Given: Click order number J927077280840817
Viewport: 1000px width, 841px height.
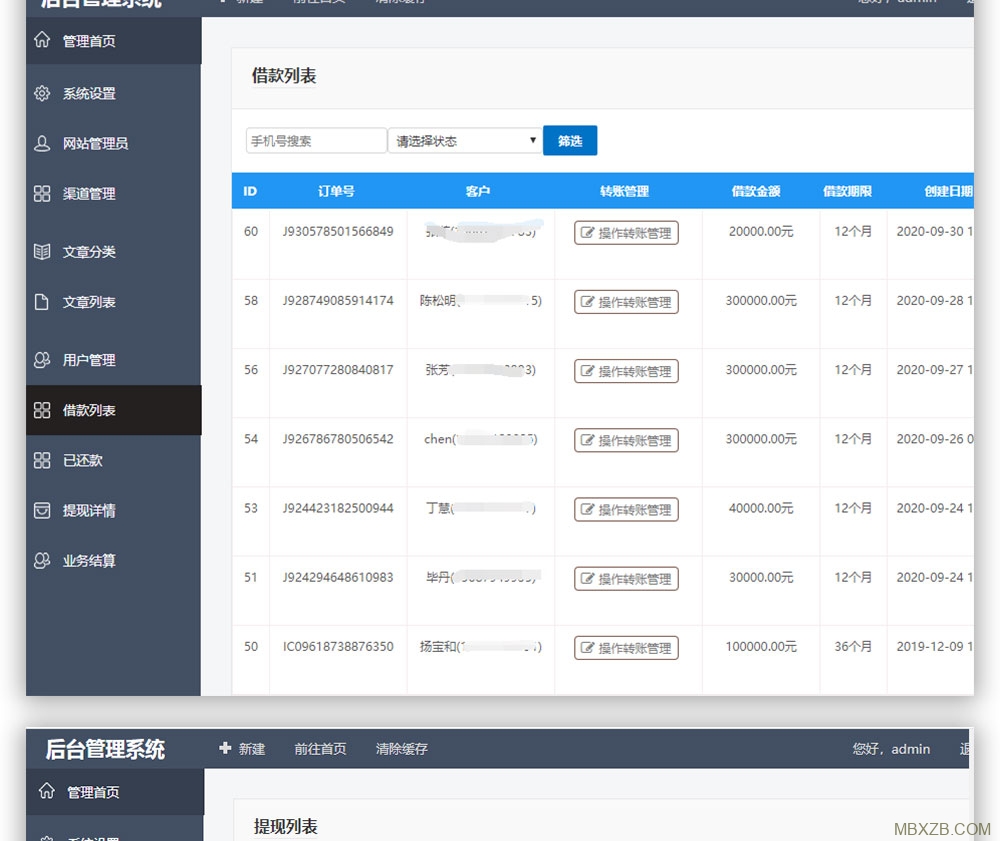Looking at the screenshot, I should pyautogui.click(x=338, y=370).
